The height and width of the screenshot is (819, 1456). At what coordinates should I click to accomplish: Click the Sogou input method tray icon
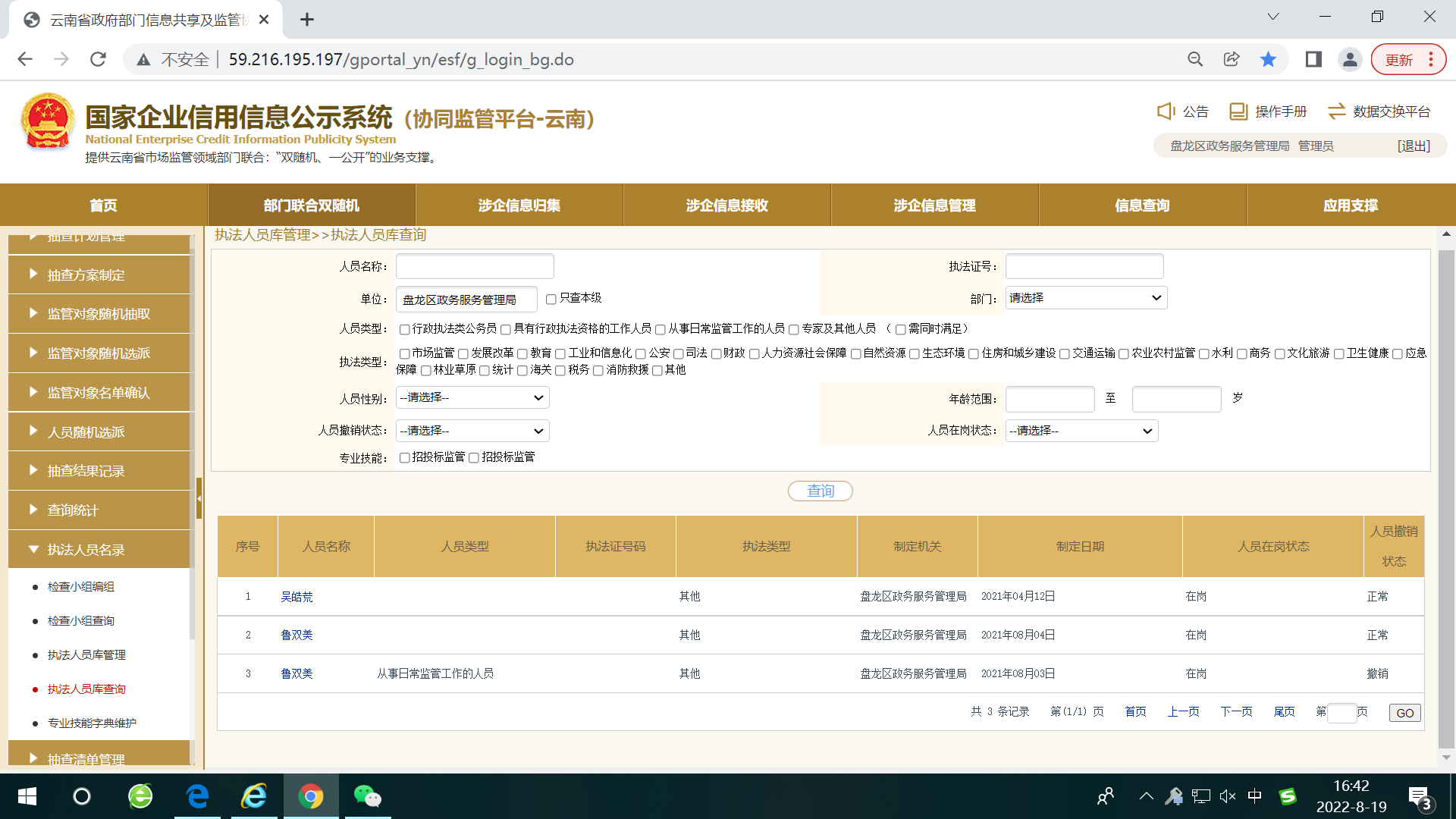[1288, 796]
